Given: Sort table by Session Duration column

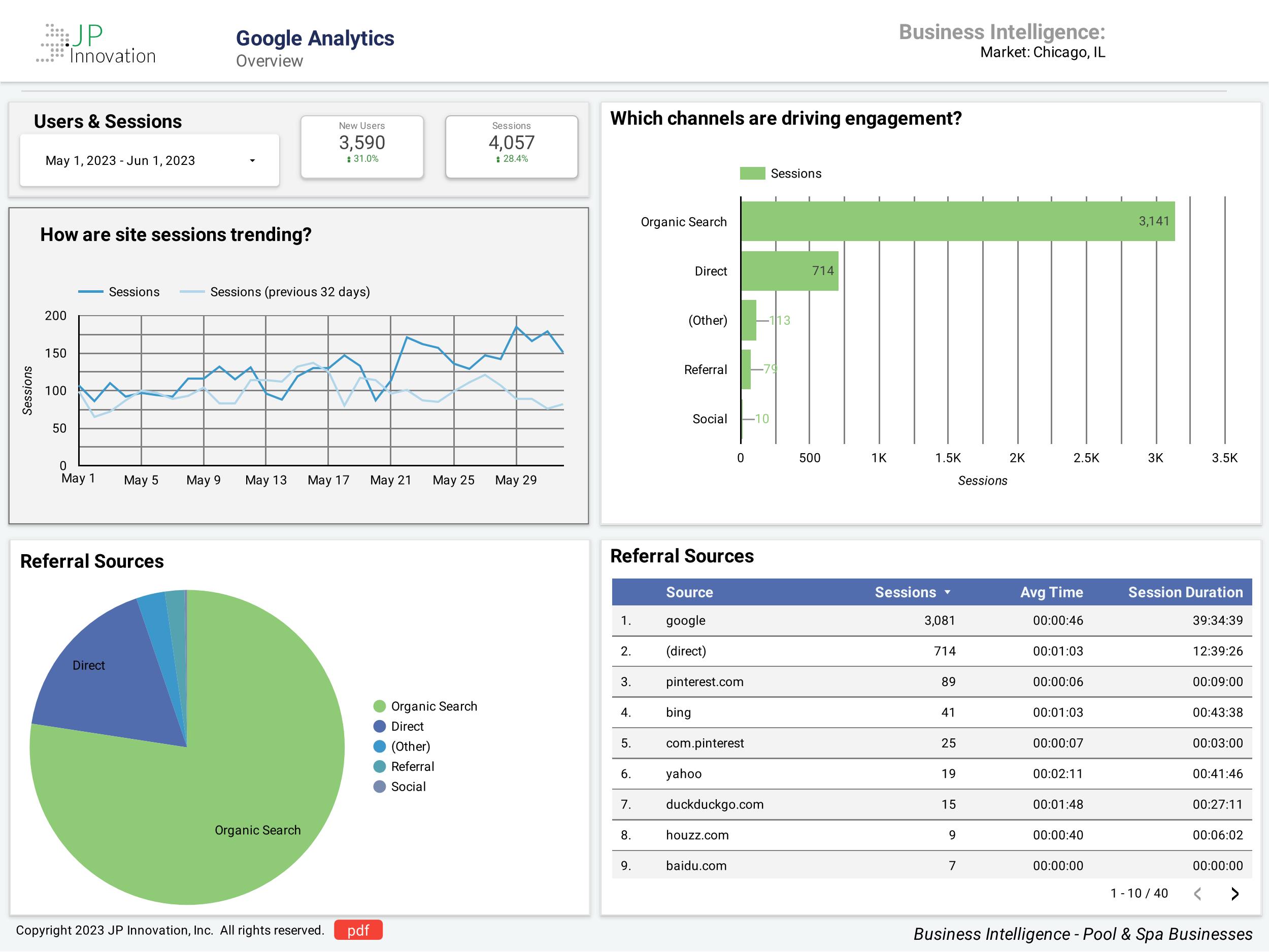Looking at the screenshot, I should tap(1185, 592).
